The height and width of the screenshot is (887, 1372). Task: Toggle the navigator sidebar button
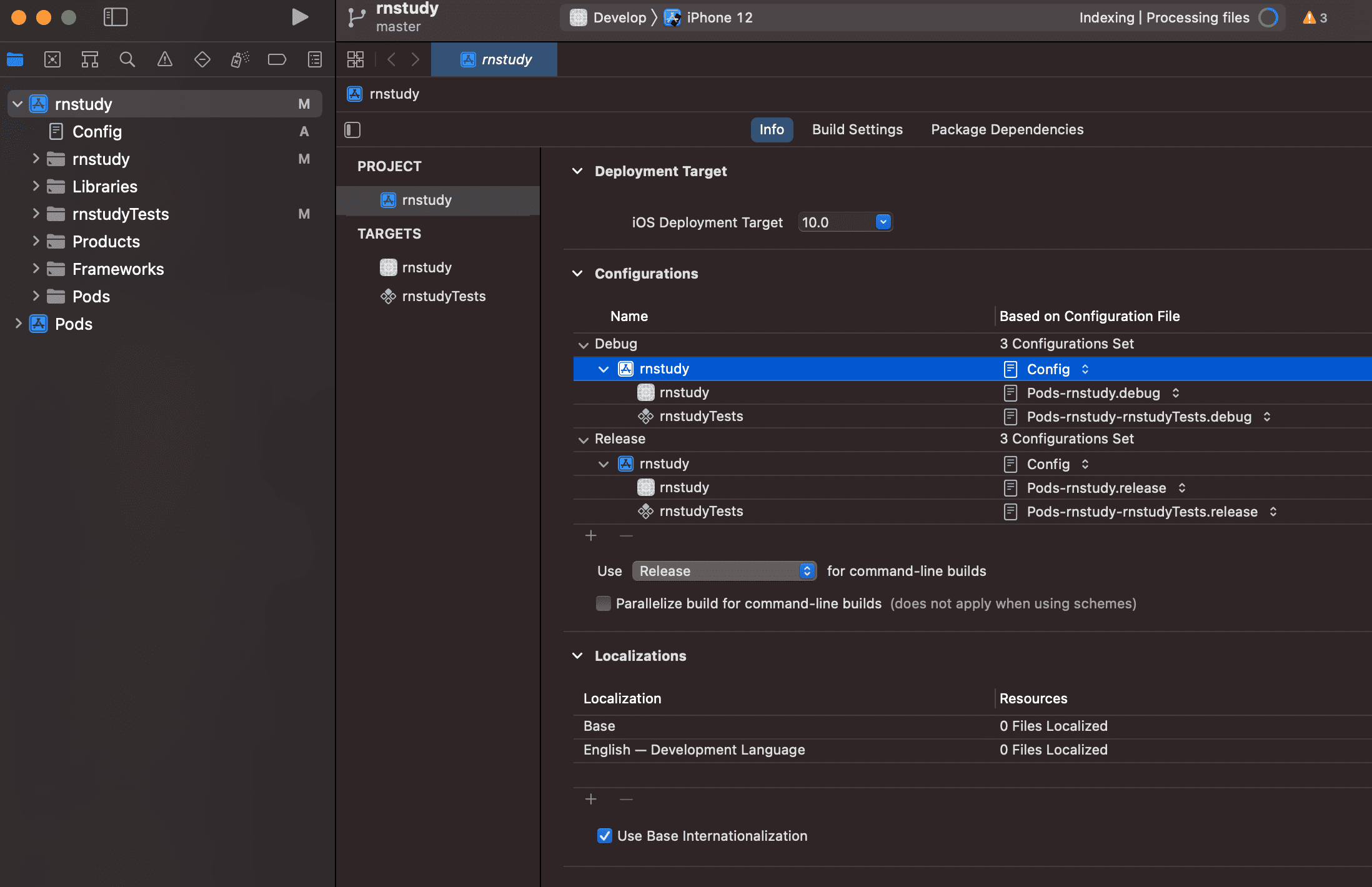116,17
